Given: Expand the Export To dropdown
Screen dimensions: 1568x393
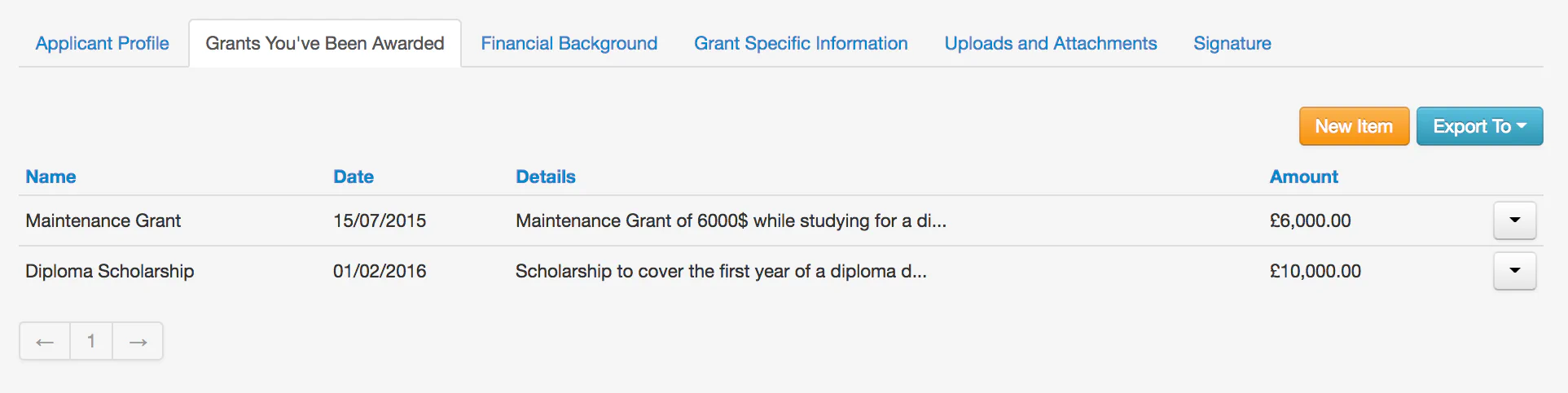Looking at the screenshot, I should click(1479, 126).
